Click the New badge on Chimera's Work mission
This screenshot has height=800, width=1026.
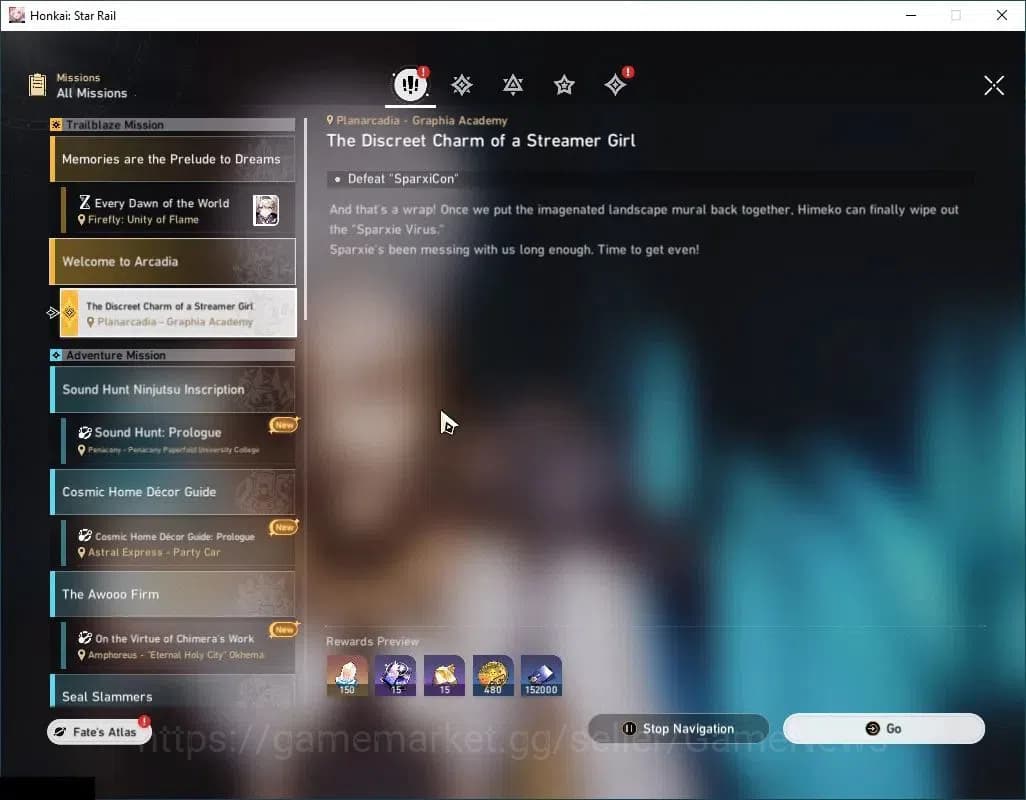284,629
